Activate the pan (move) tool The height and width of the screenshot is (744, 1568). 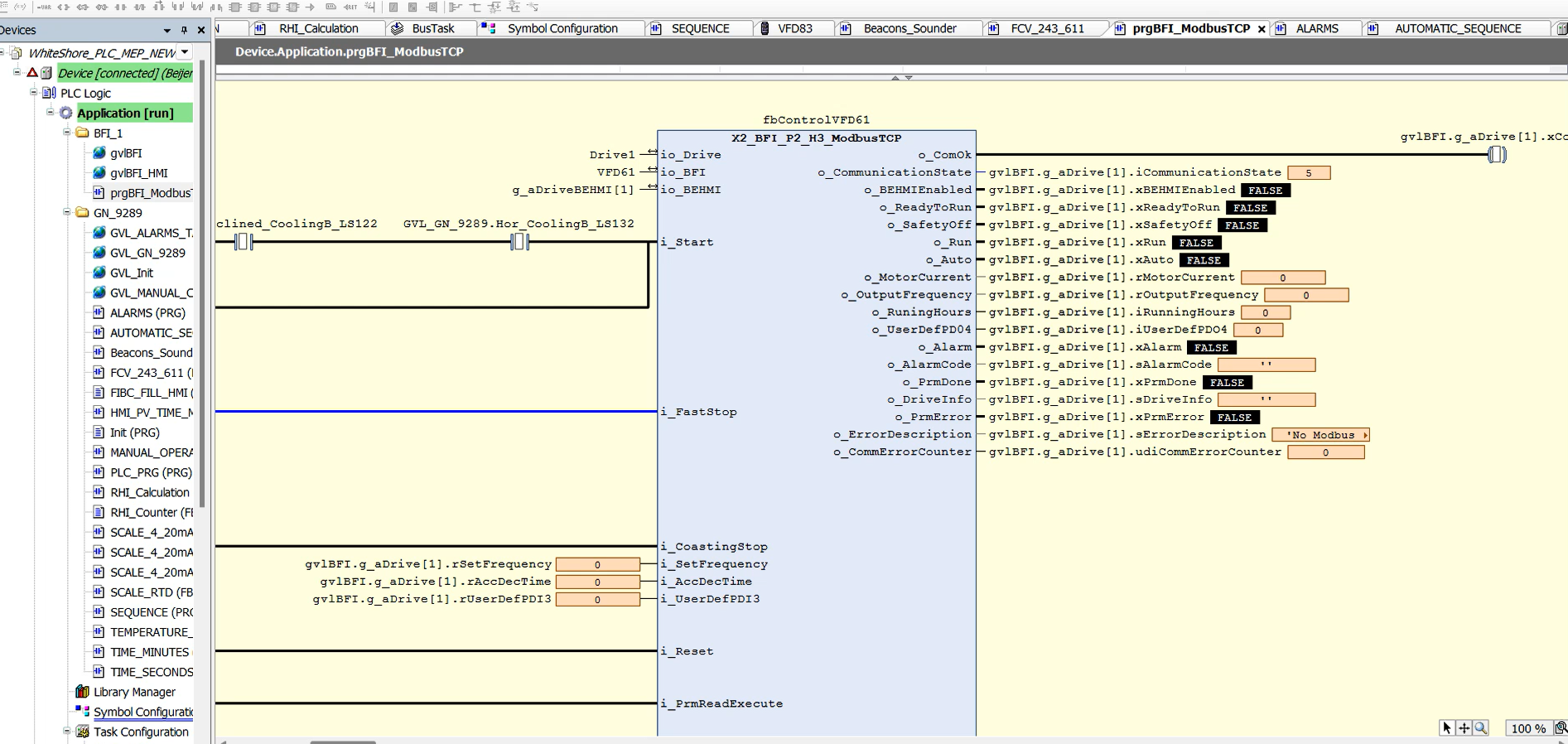pos(1464,728)
